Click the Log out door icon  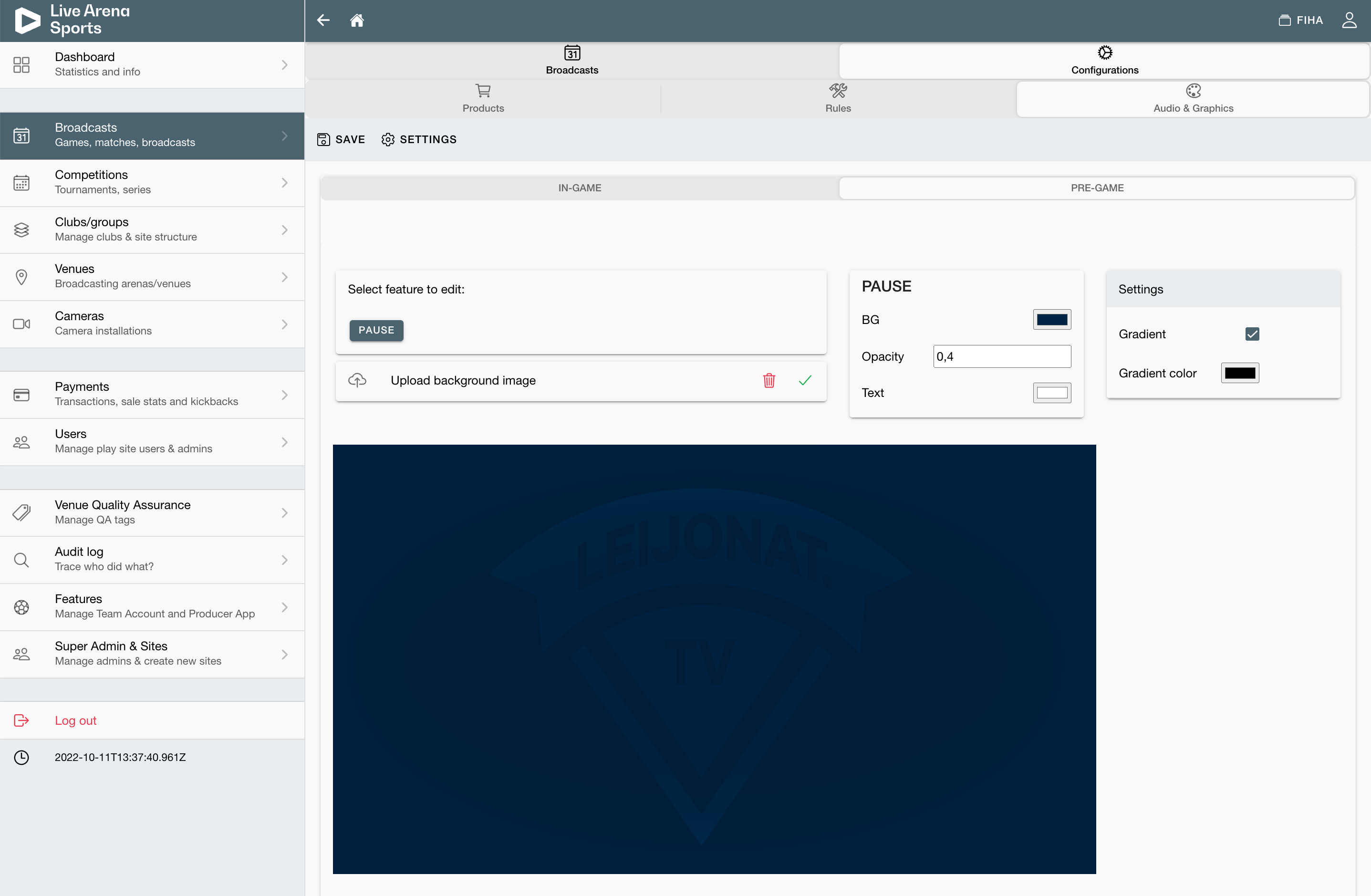[x=21, y=720]
